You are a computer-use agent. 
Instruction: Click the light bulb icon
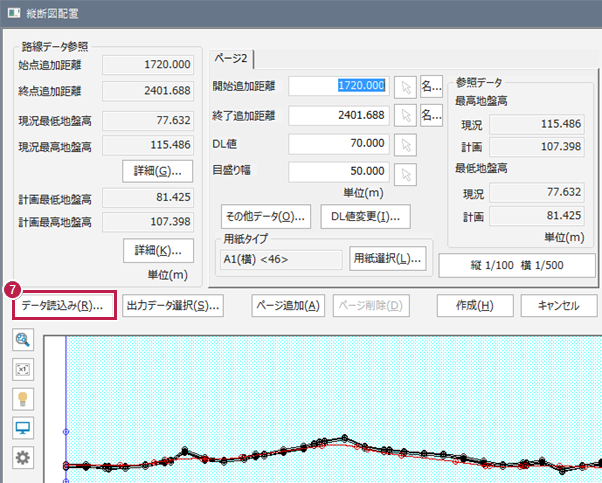pyautogui.click(x=22, y=399)
